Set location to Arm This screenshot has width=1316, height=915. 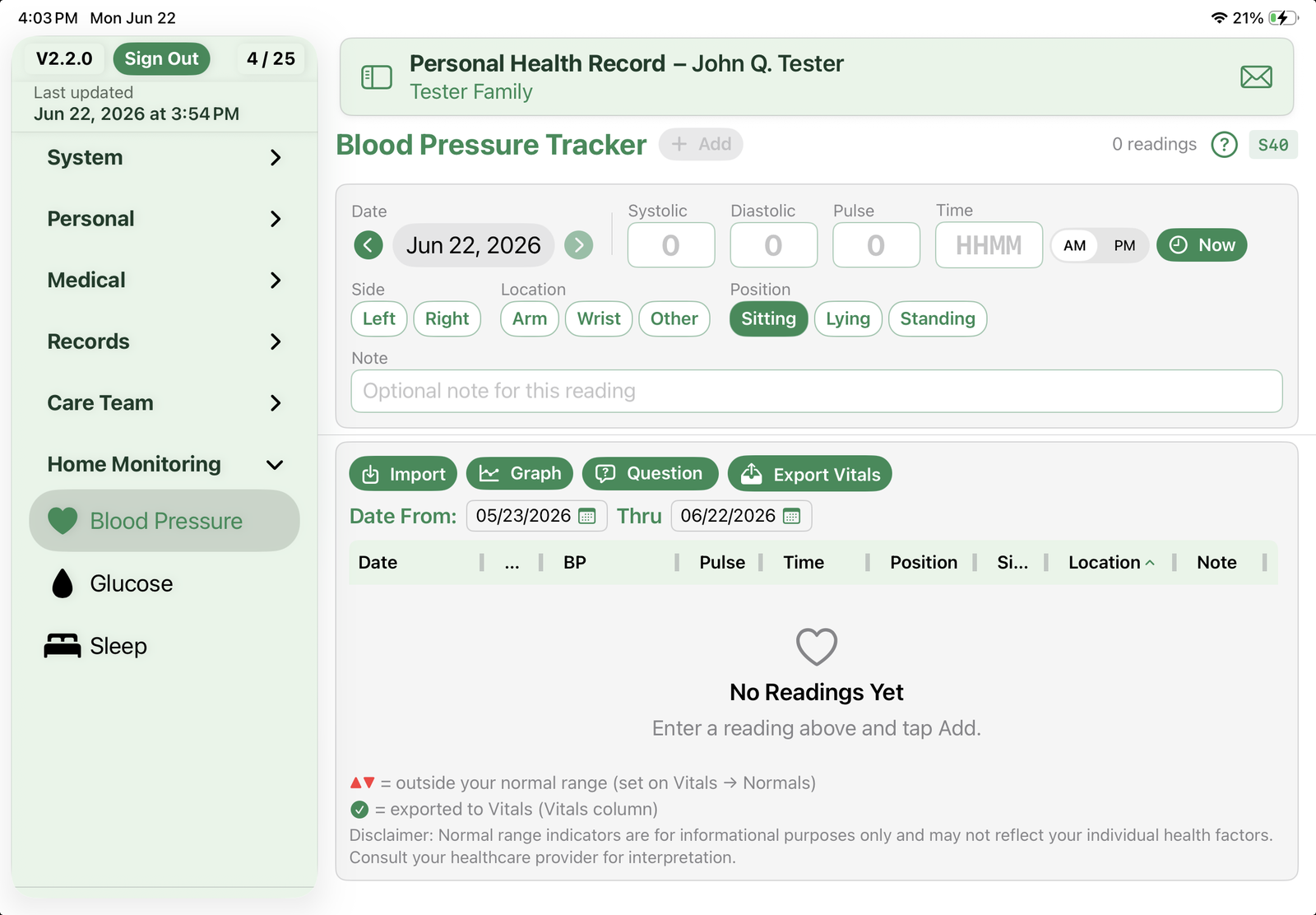click(530, 318)
